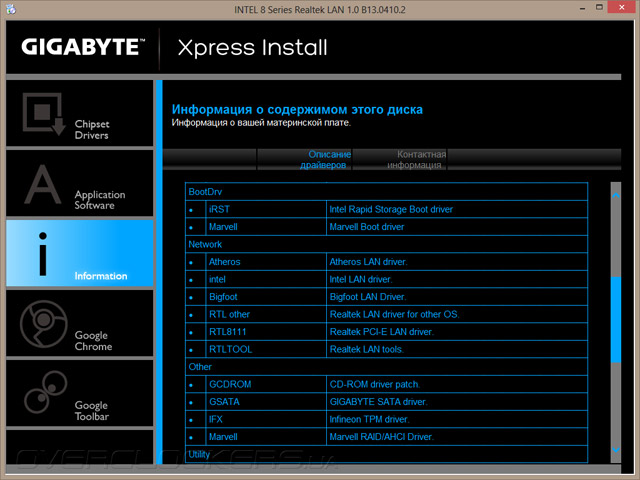Screen dimensions: 640x480
Task: Click the scroll up arrow of driver list
Action: pyautogui.click(x=616, y=196)
